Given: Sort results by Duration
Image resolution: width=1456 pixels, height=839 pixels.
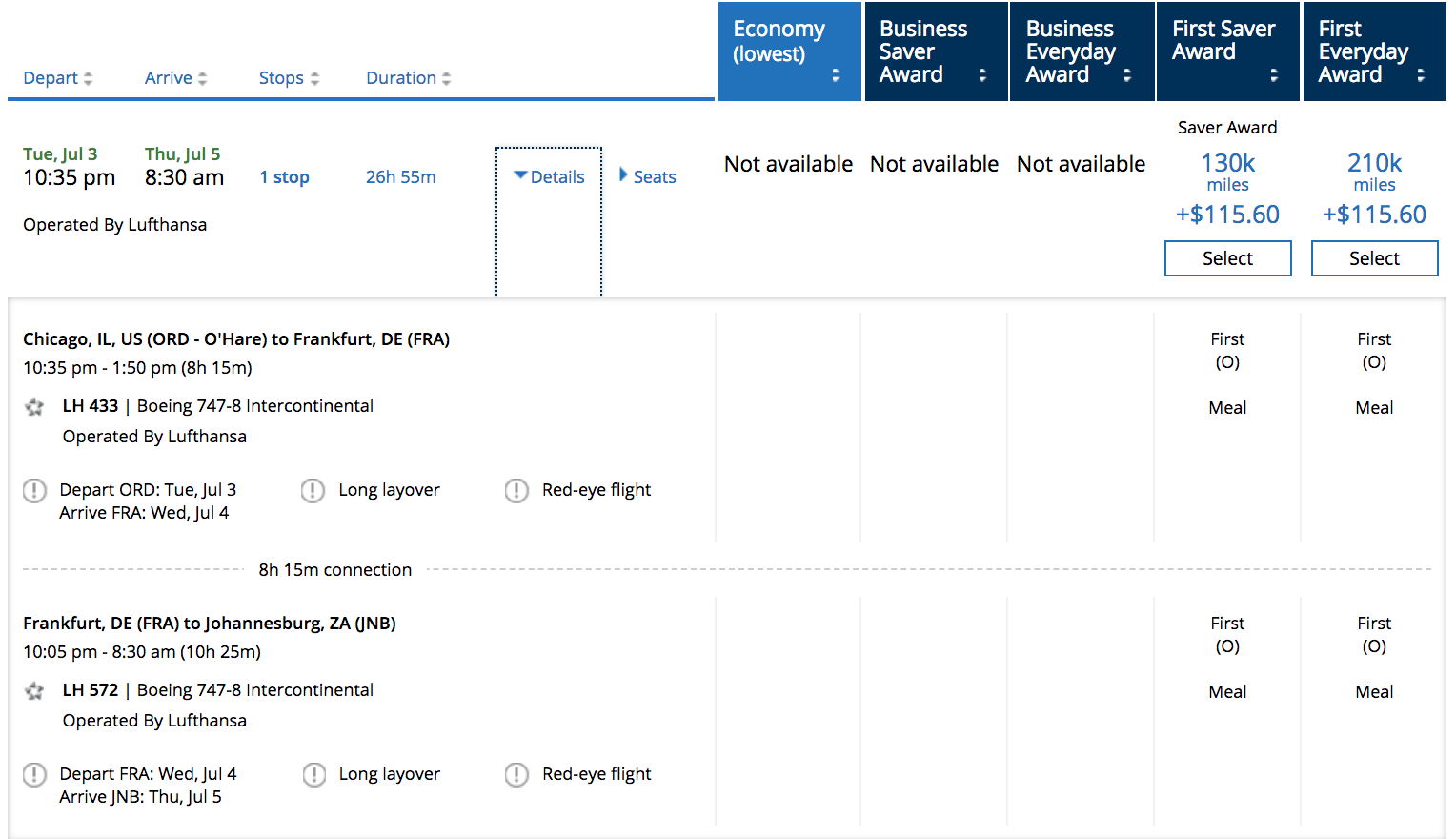Looking at the screenshot, I should tap(408, 78).
